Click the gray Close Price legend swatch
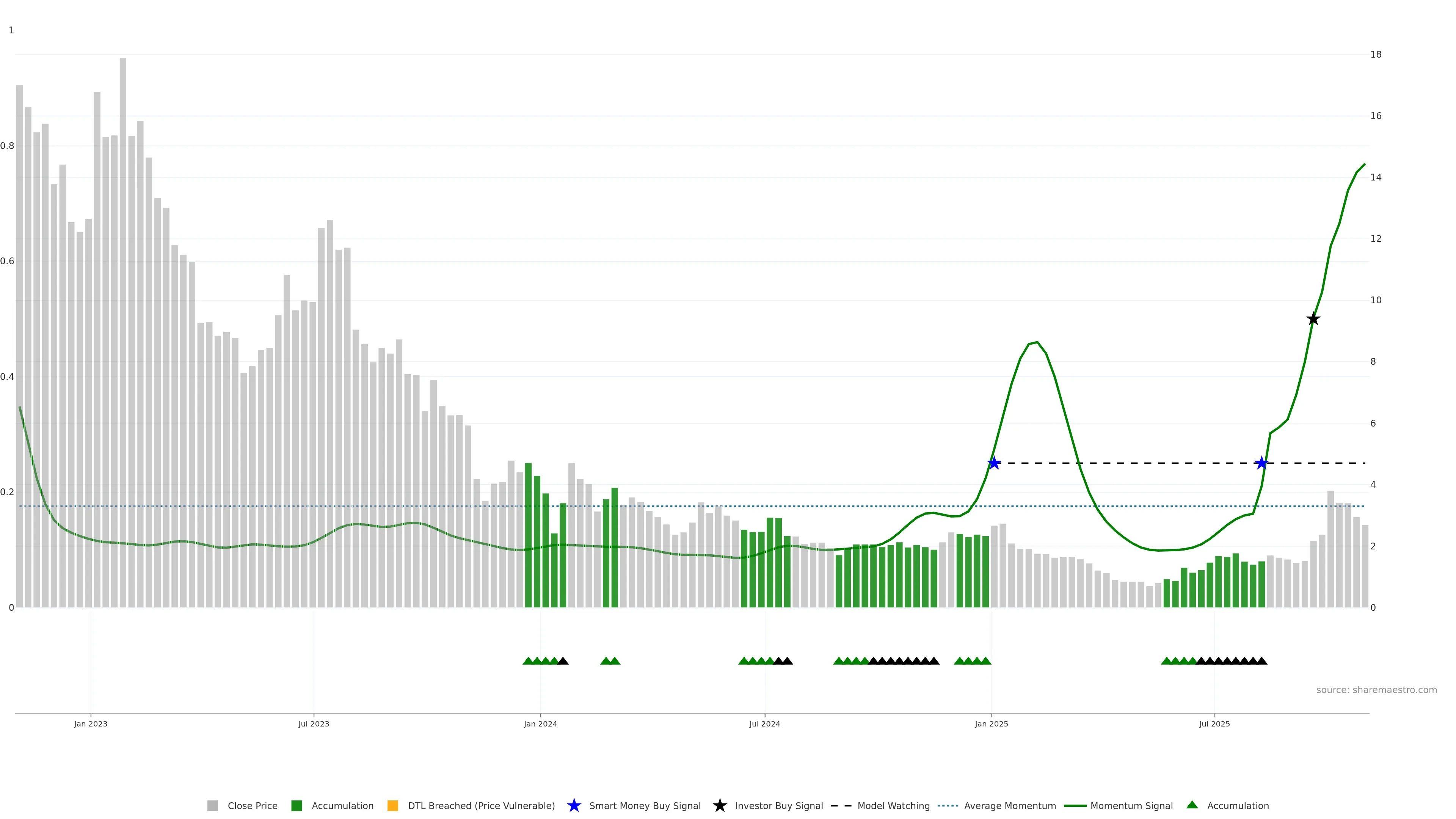The image size is (1456, 819). click(212, 805)
